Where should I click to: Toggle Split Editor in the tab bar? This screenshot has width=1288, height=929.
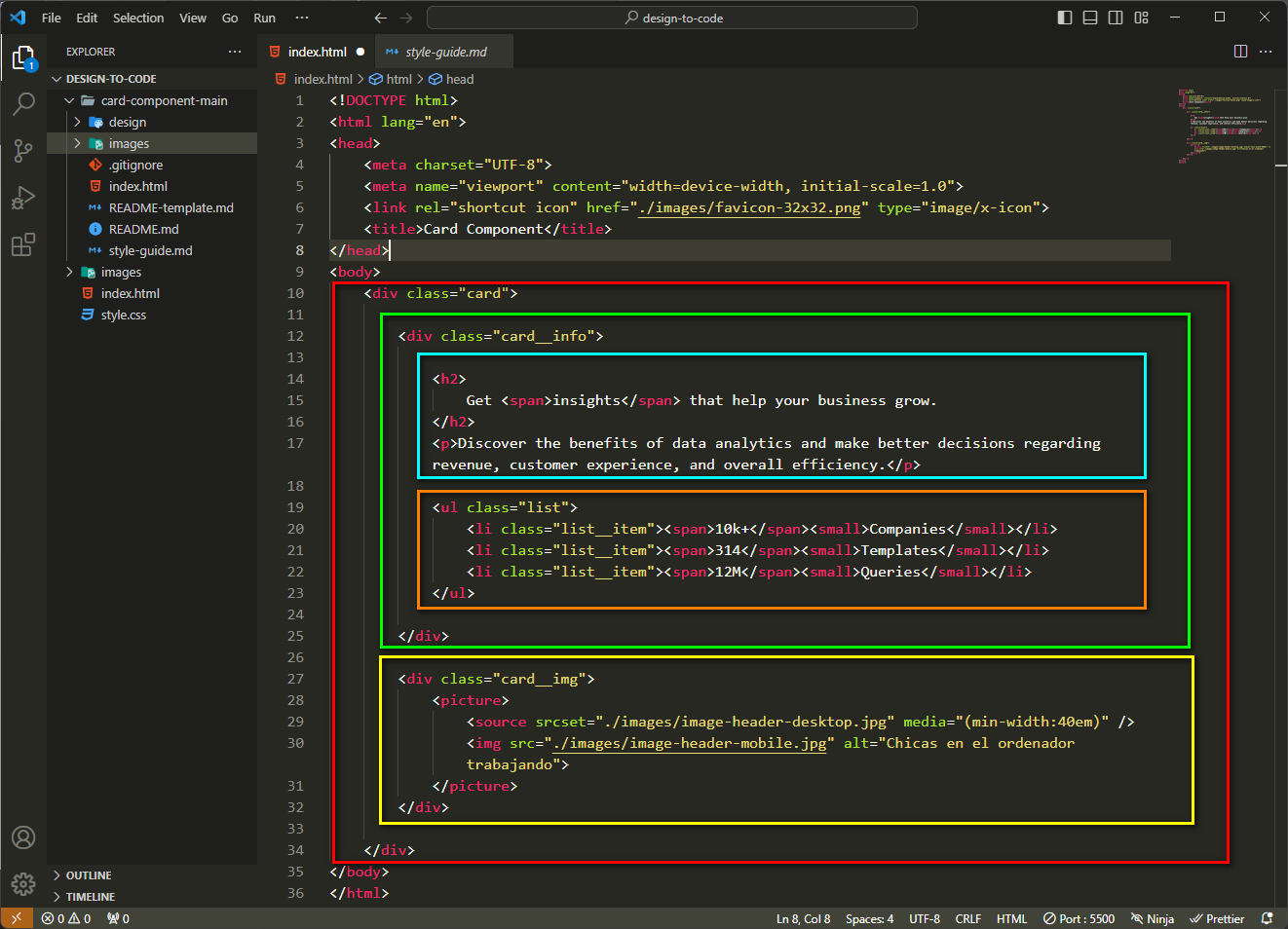1239,51
